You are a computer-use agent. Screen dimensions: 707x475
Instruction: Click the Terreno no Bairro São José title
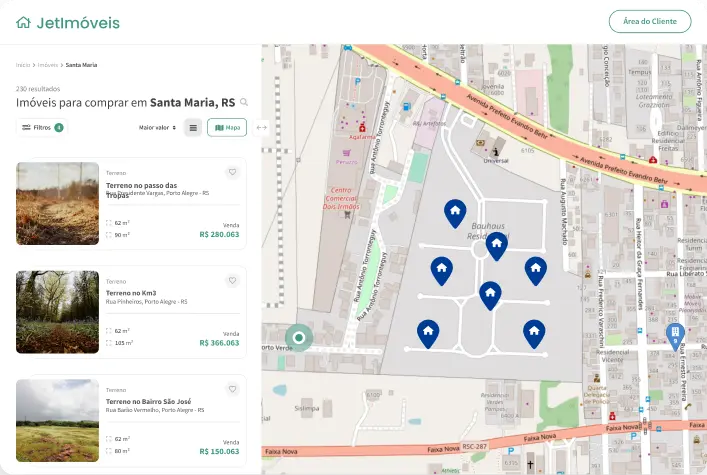pos(148,401)
